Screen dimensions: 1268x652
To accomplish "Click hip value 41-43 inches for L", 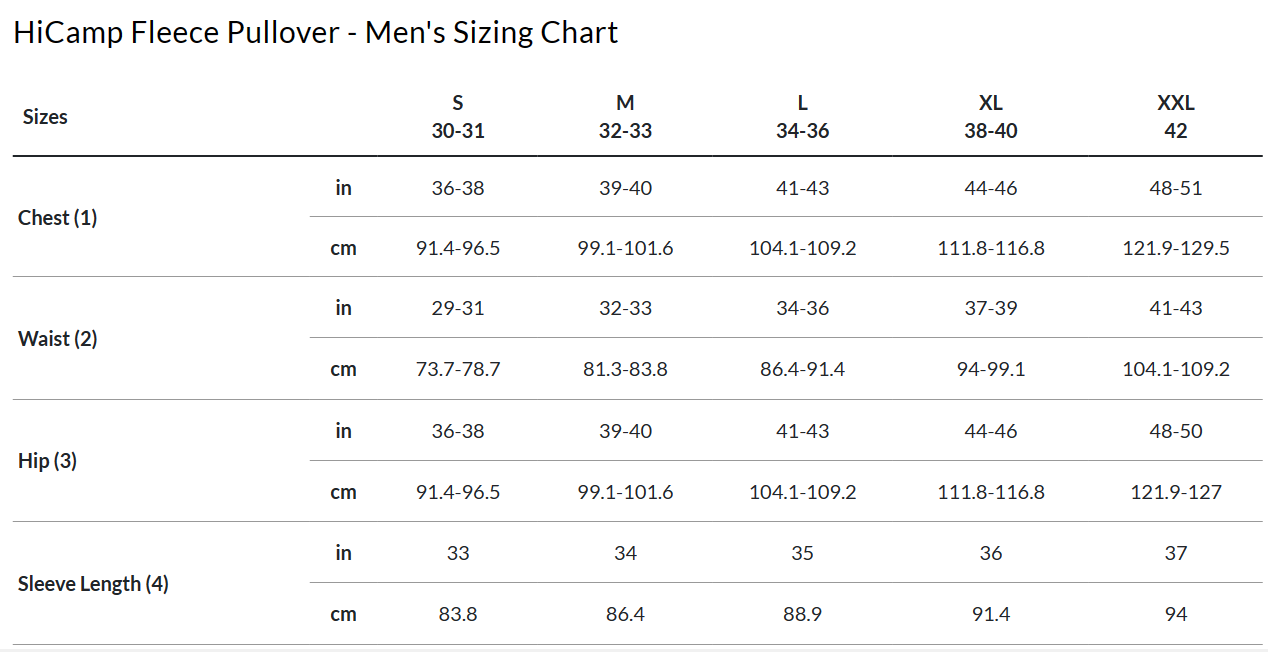I will point(802,431).
